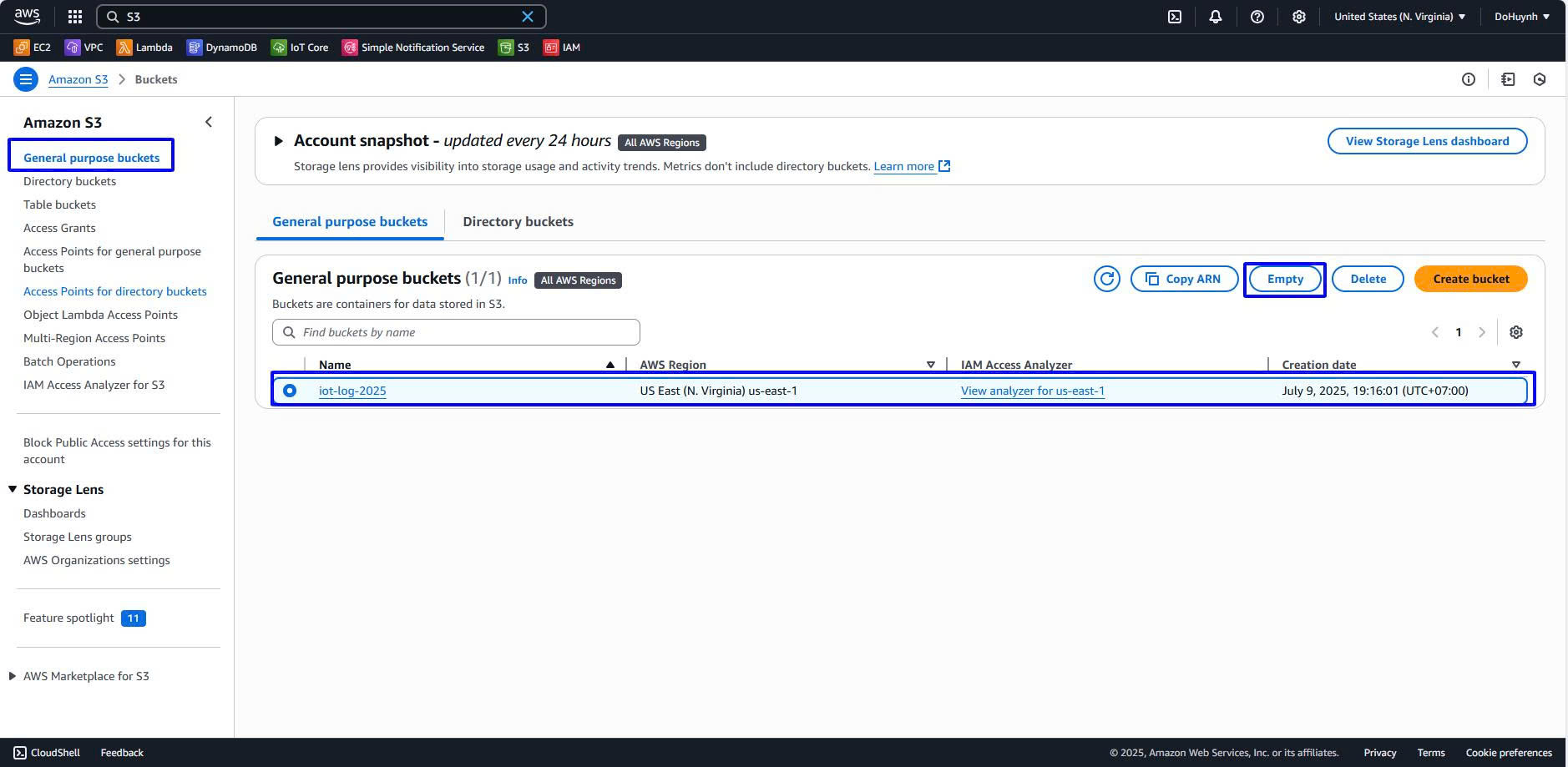Switch to the Directory buckets tab
The image size is (1568, 767).
click(x=518, y=222)
